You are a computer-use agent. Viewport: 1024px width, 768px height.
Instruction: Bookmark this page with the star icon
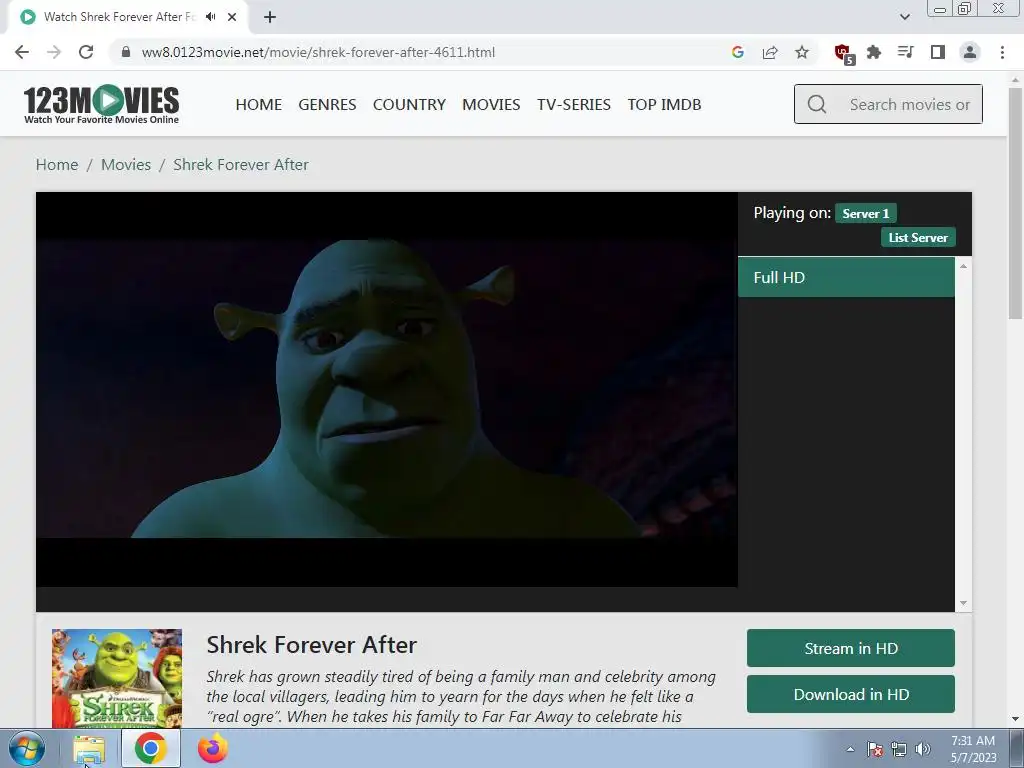click(802, 52)
